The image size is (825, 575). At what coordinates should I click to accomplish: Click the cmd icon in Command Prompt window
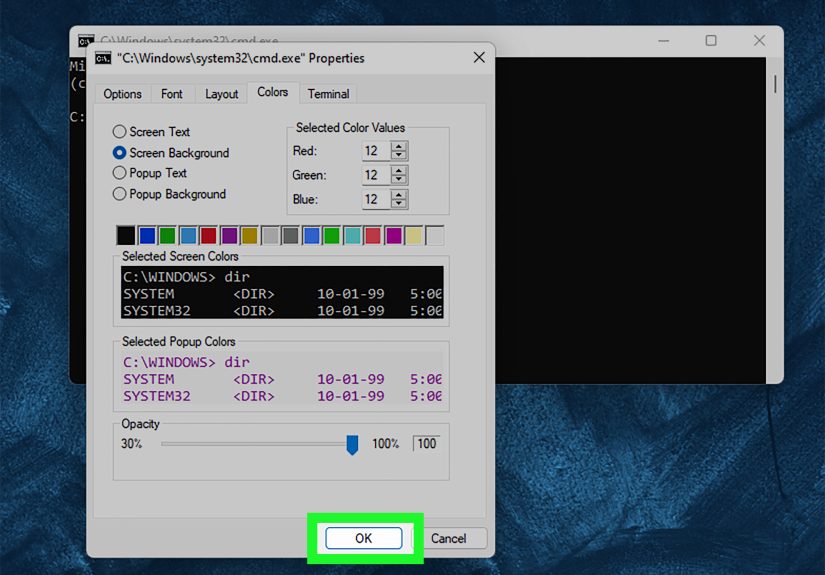click(86, 41)
